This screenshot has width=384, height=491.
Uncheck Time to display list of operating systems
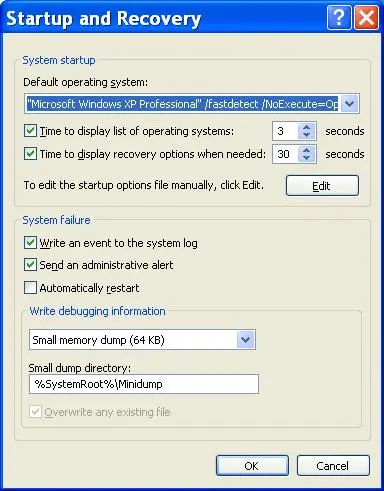coord(30,131)
